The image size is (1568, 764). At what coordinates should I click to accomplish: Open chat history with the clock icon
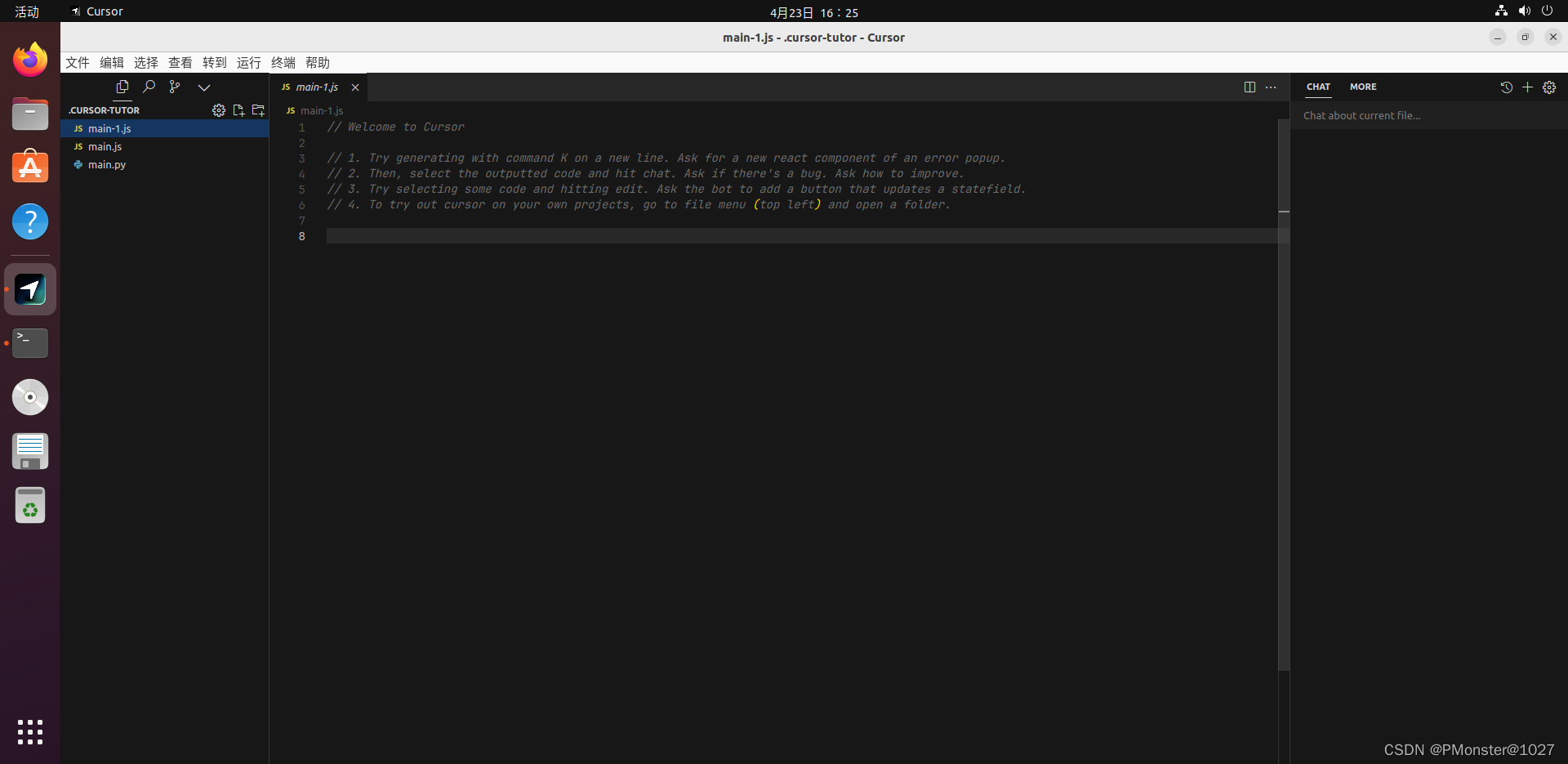[1506, 87]
